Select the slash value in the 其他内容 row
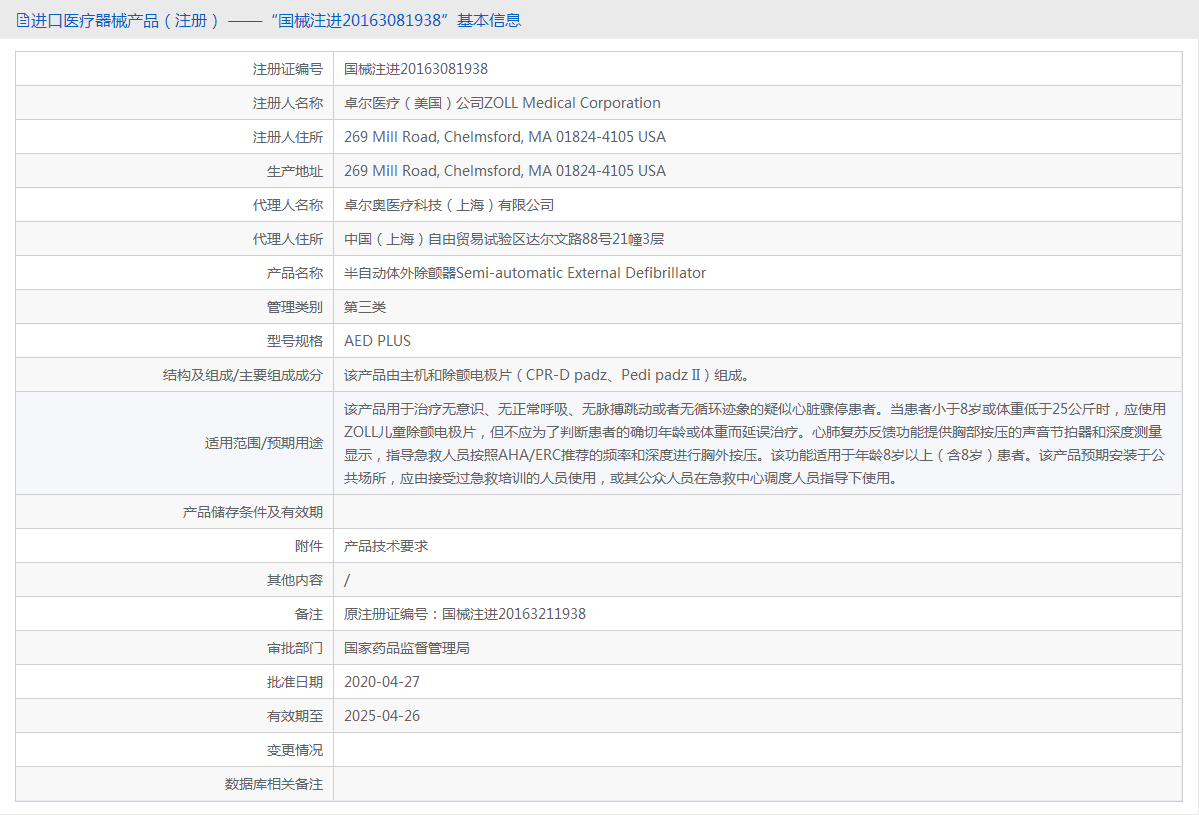 pos(347,580)
